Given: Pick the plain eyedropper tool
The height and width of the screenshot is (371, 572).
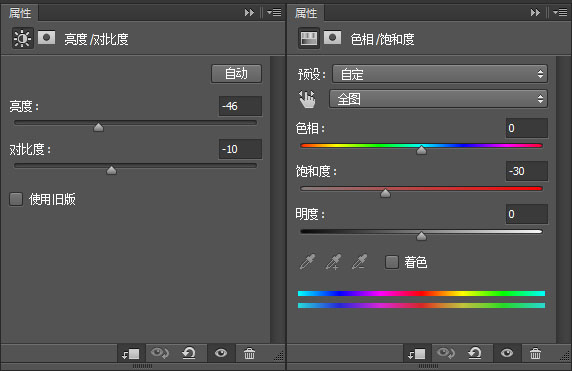Looking at the screenshot, I should (x=307, y=262).
